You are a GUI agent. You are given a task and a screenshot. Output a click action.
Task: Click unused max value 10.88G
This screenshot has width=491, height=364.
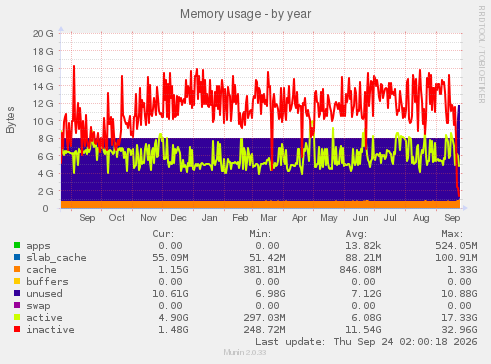[459, 294]
